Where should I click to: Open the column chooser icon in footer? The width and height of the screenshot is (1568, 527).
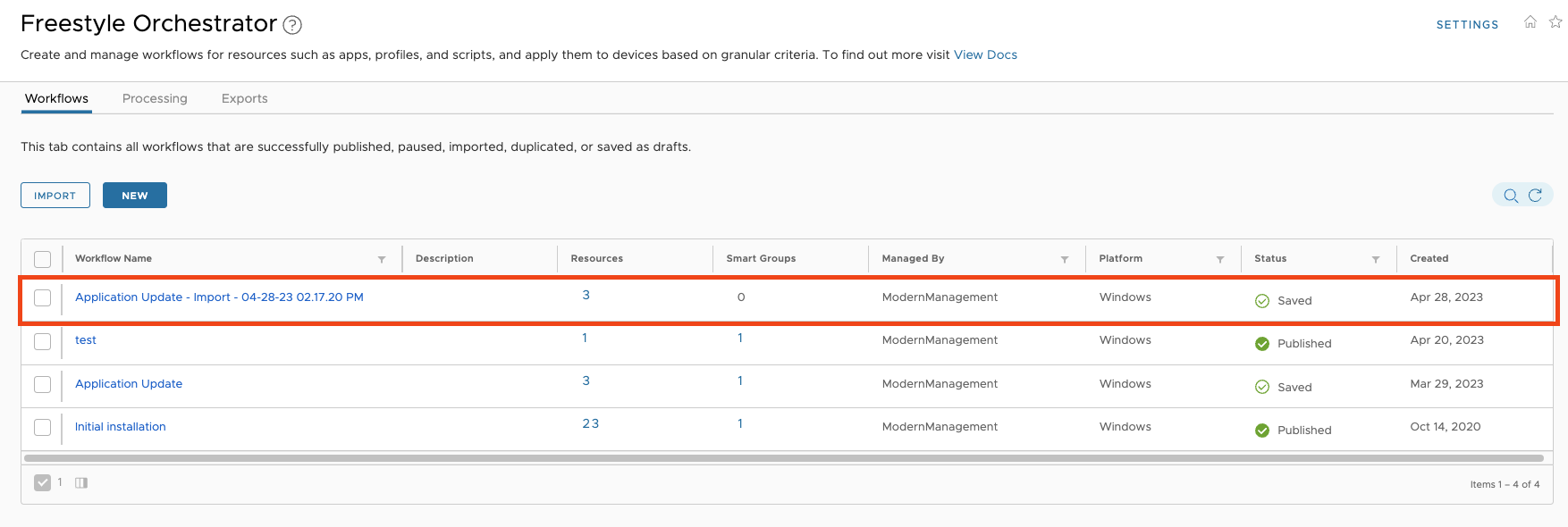pyautogui.click(x=81, y=483)
